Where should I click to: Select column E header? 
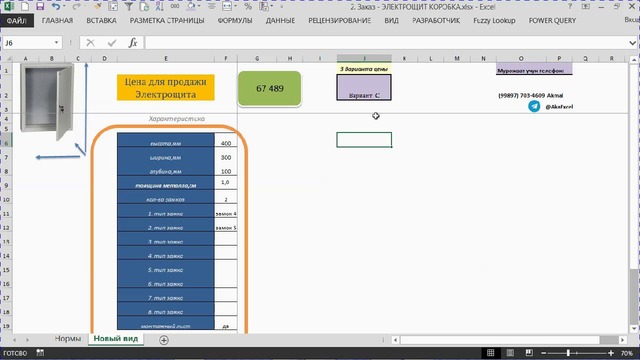[x=166, y=58]
